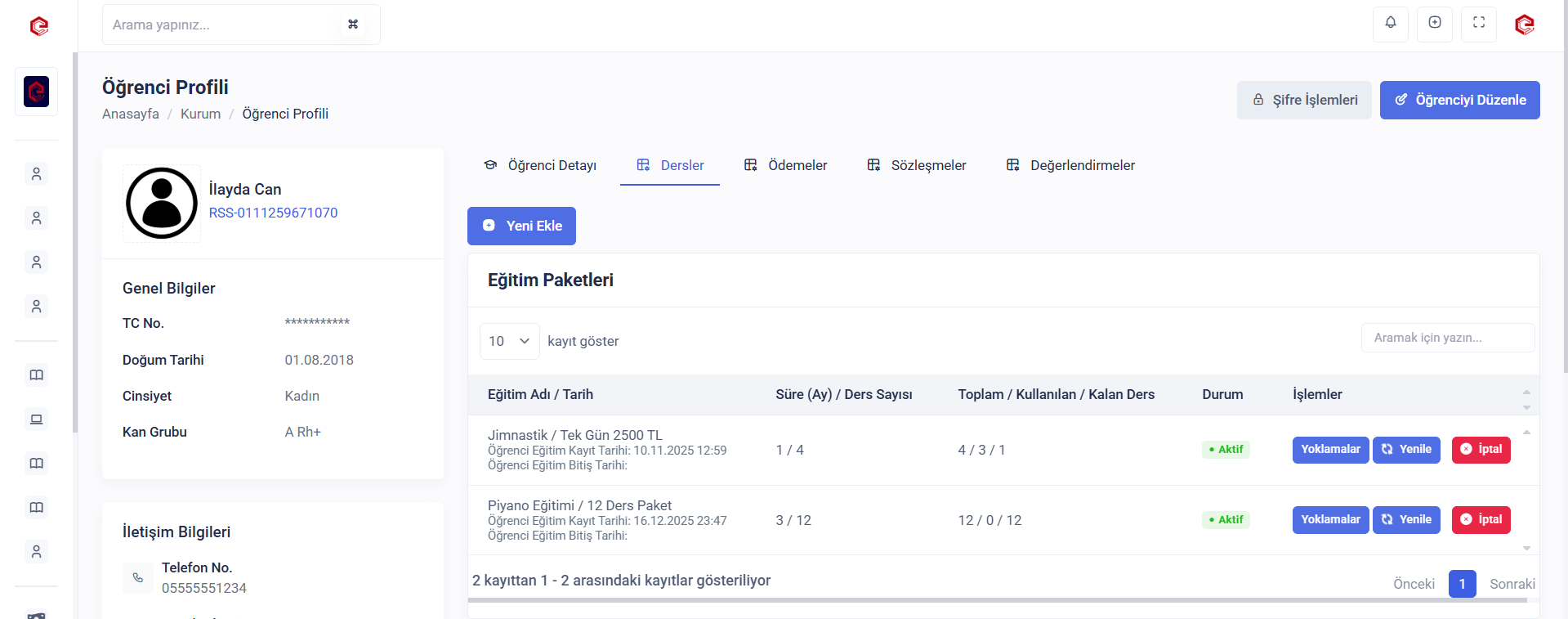Sort table using the İşlemler column arrows
1568x619 pixels.
click(1526, 399)
